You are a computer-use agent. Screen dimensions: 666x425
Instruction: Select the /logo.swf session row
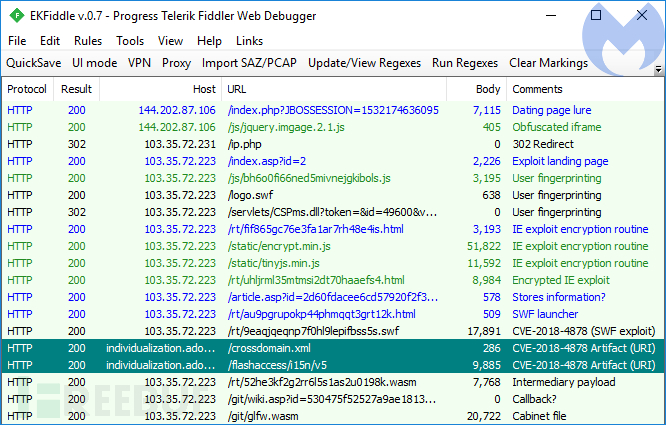point(333,195)
